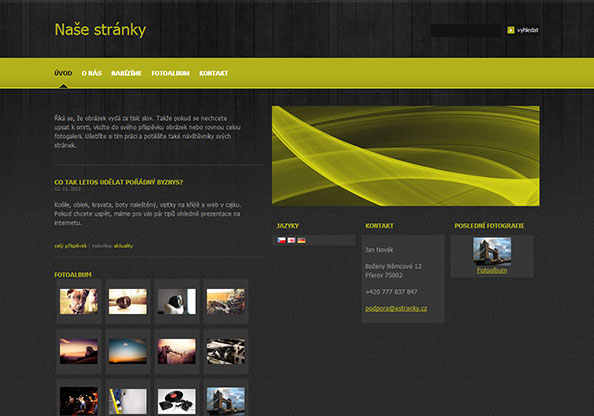
Task: Open the concert crowd photo thumbnail
Action: click(x=79, y=401)
